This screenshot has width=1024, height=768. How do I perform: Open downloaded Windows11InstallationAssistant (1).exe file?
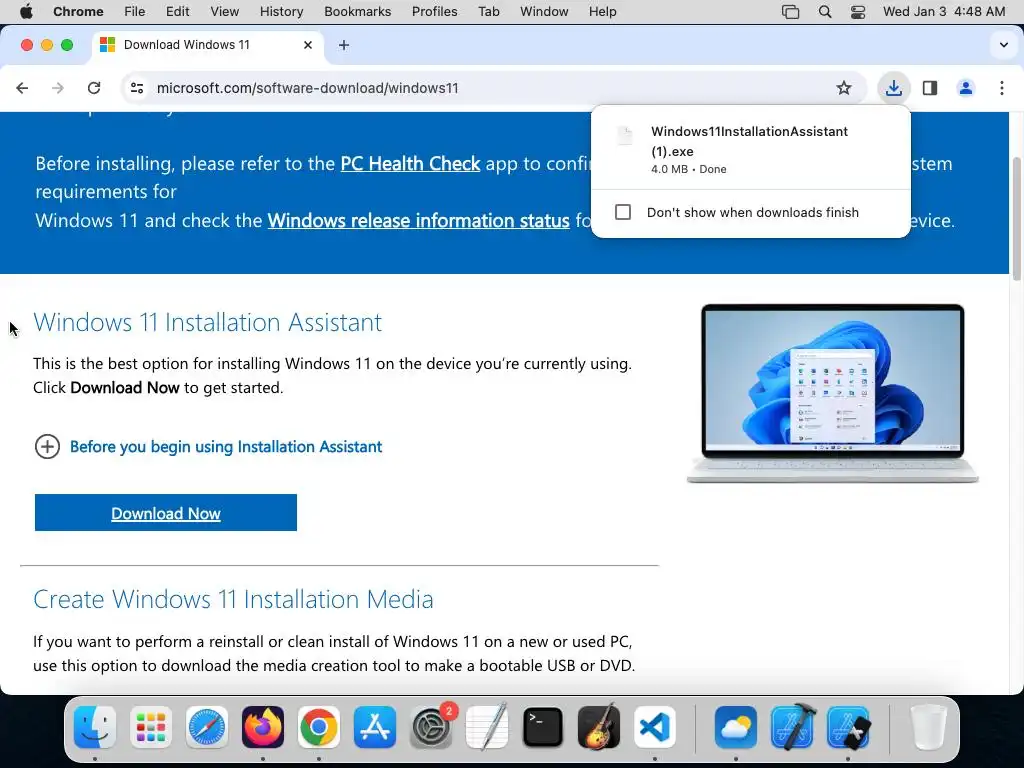coord(751,150)
